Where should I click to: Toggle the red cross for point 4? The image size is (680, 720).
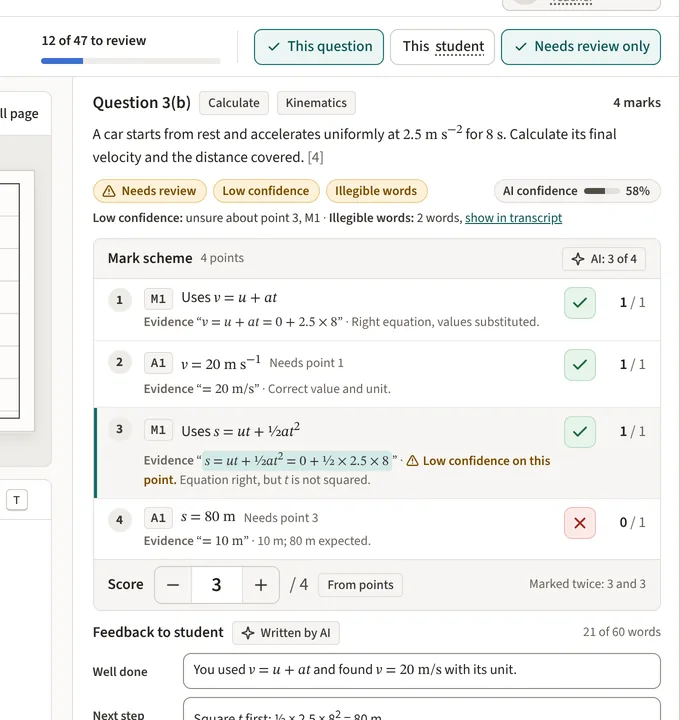click(580, 523)
